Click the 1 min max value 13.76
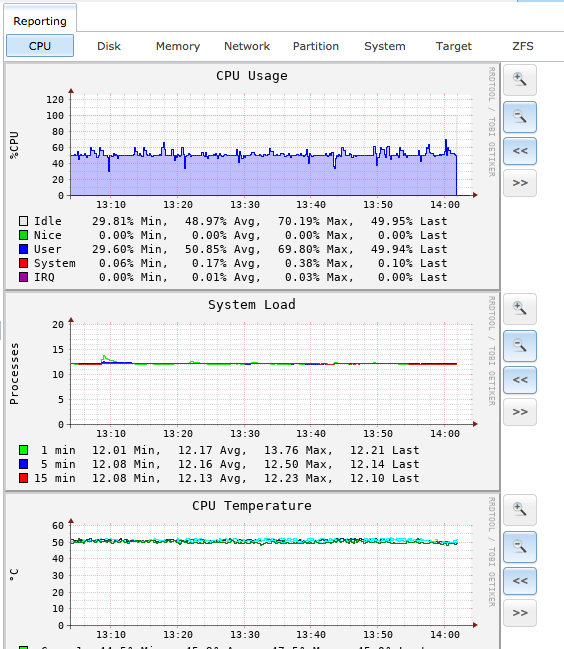Image resolution: width=564 pixels, height=649 pixels. (281, 450)
